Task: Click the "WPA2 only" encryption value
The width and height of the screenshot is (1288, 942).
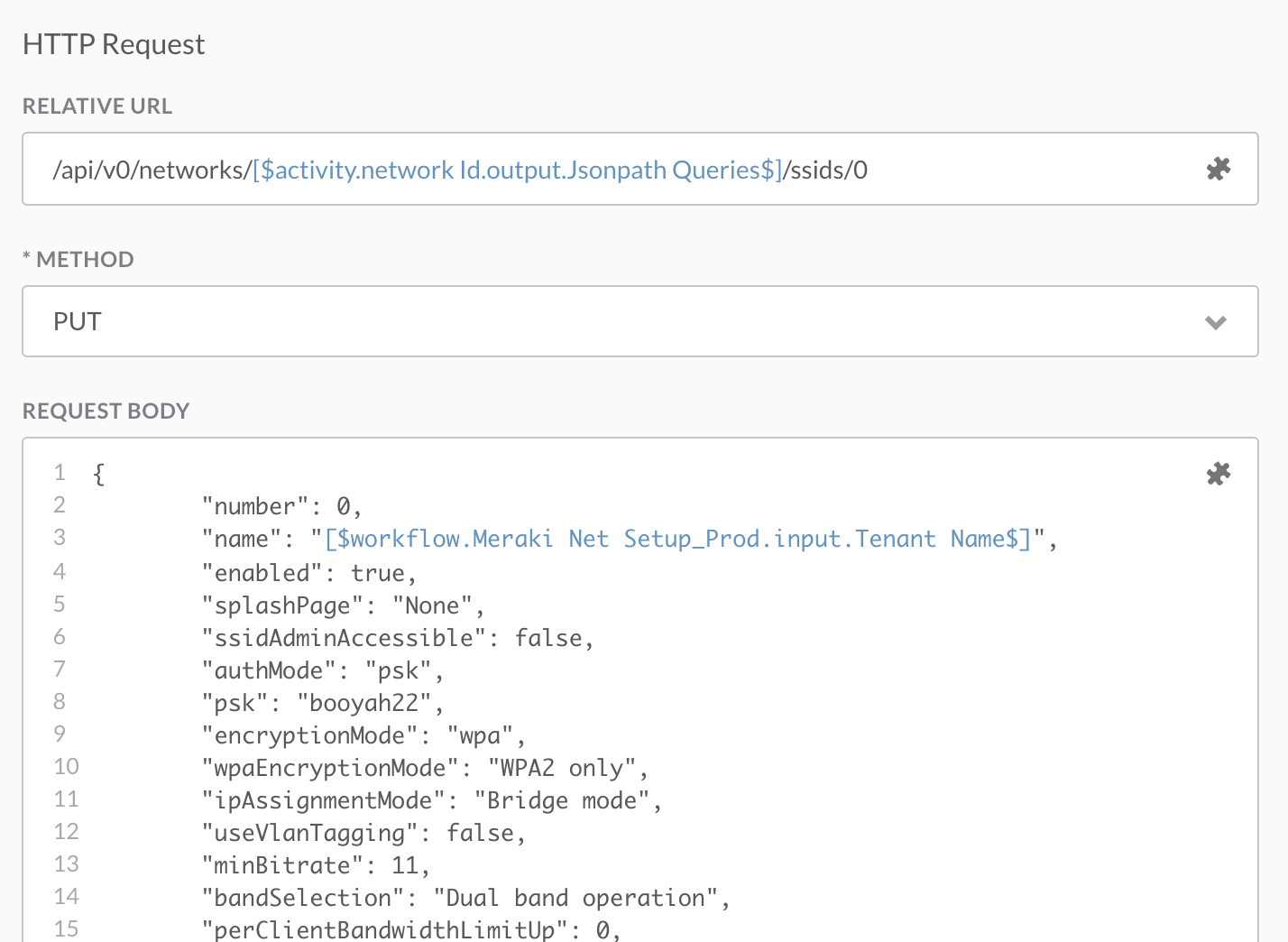Action: click(x=562, y=769)
